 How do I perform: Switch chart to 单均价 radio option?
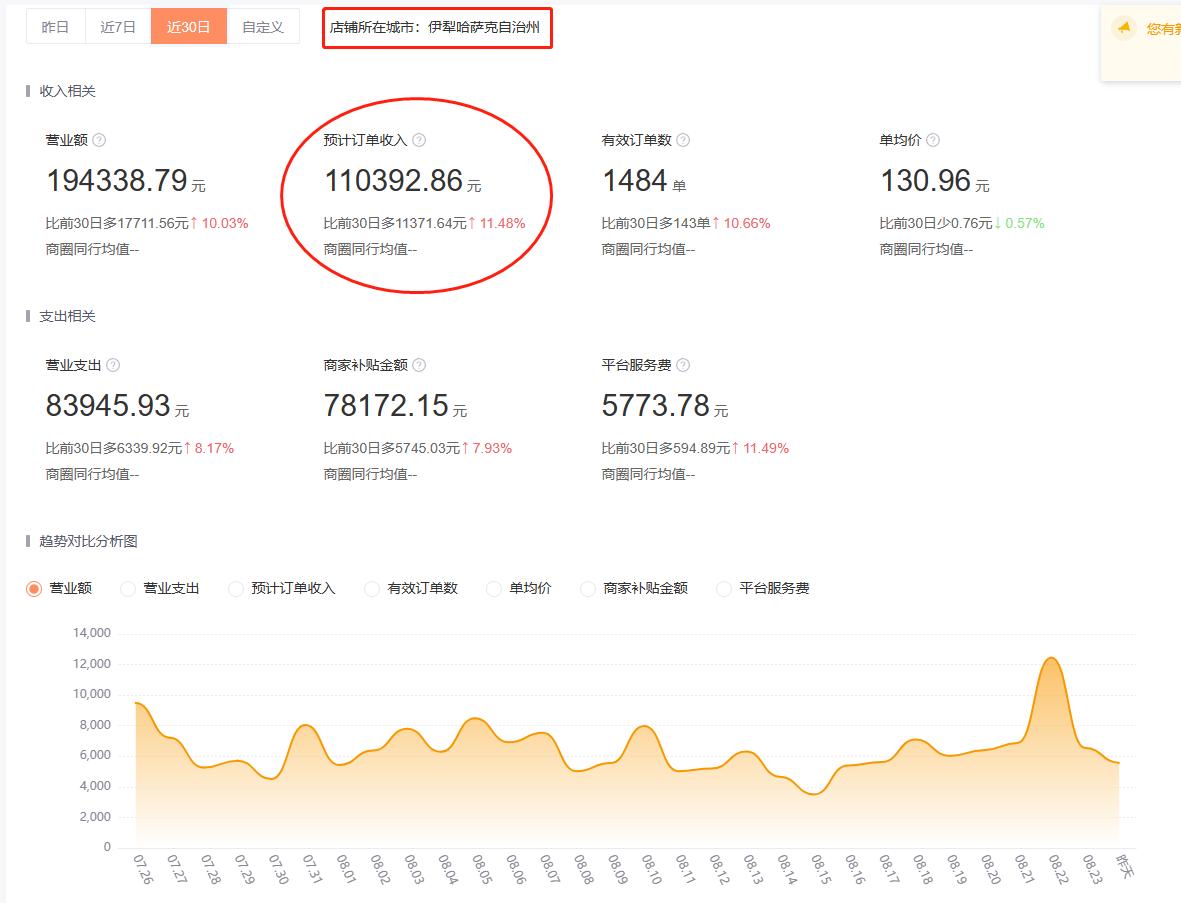(x=494, y=589)
